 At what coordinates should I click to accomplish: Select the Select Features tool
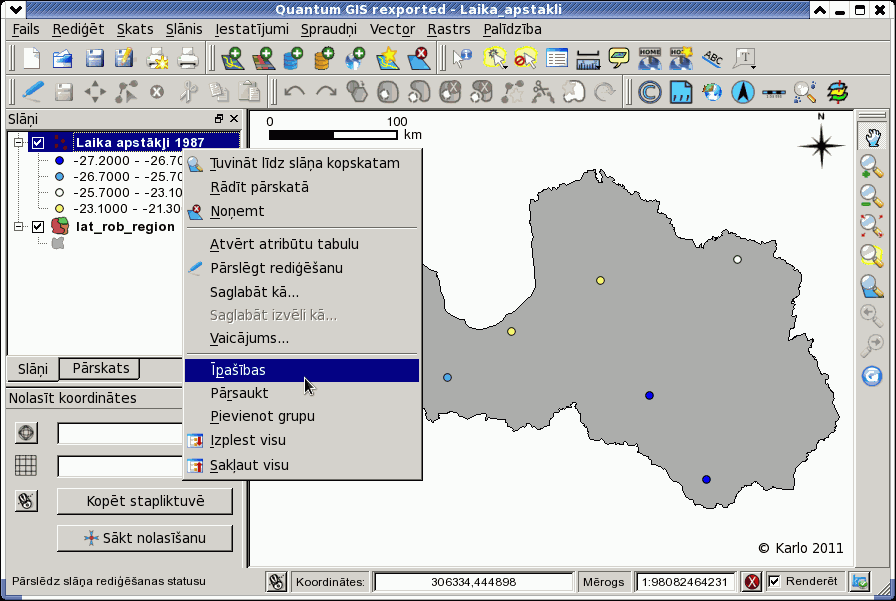[495, 58]
